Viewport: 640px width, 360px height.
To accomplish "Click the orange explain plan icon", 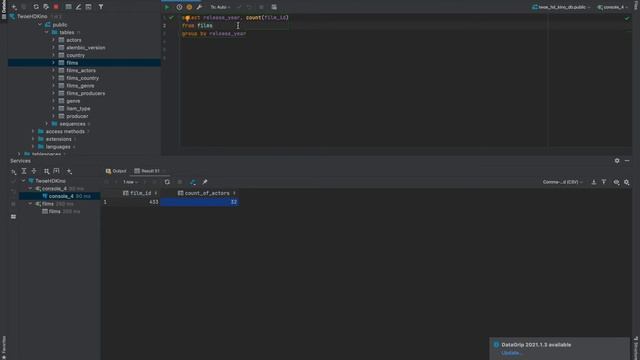I will tap(189, 7).
